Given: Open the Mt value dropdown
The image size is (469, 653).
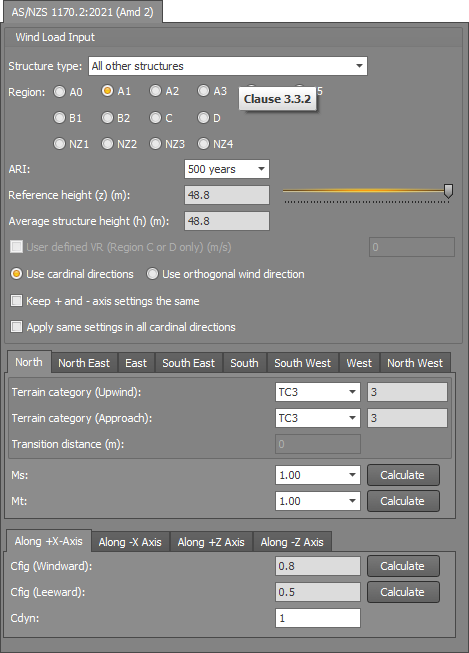Looking at the screenshot, I should point(318,501).
